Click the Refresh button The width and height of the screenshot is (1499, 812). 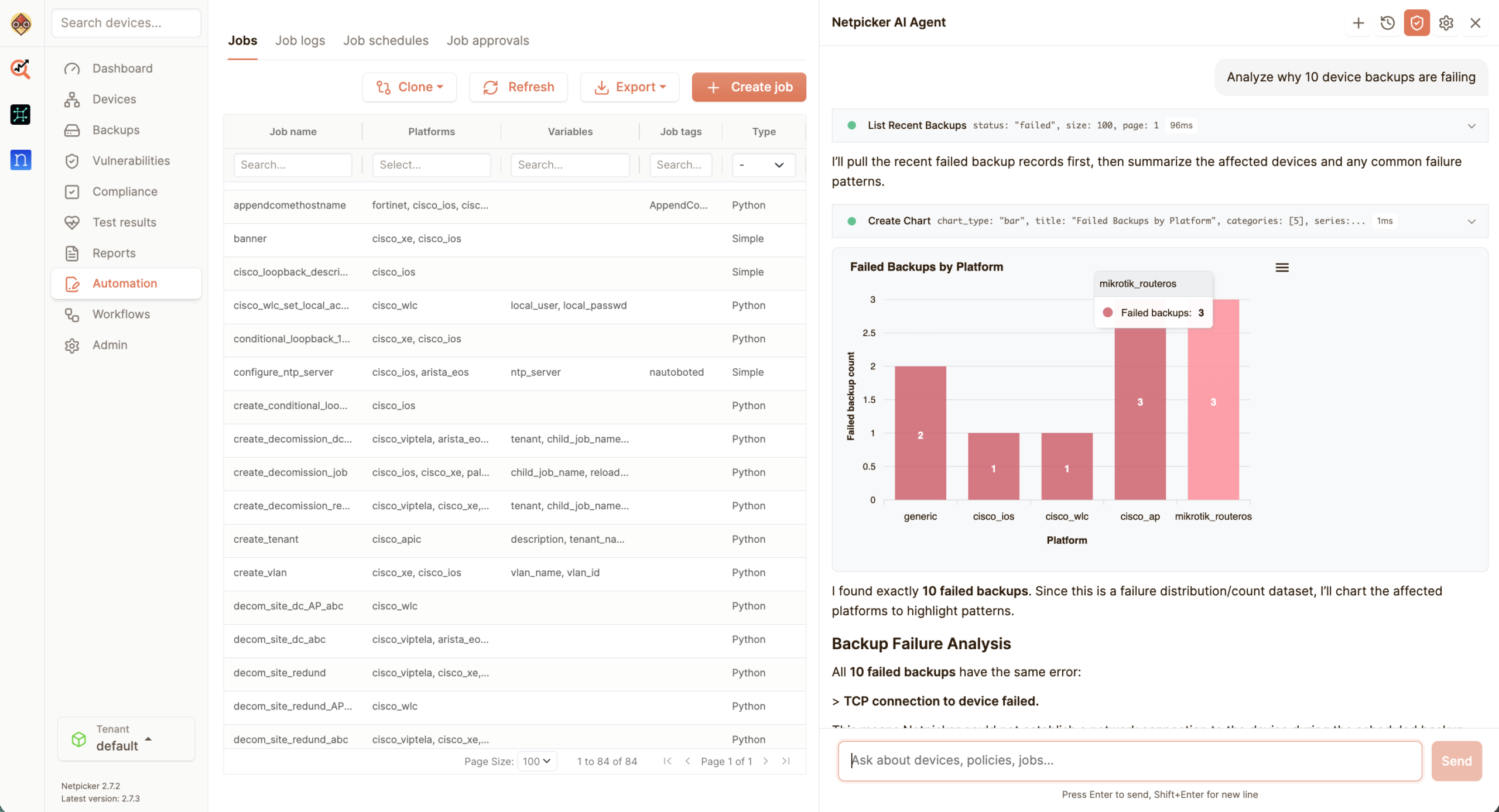pyautogui.click(x=518, y=87)
